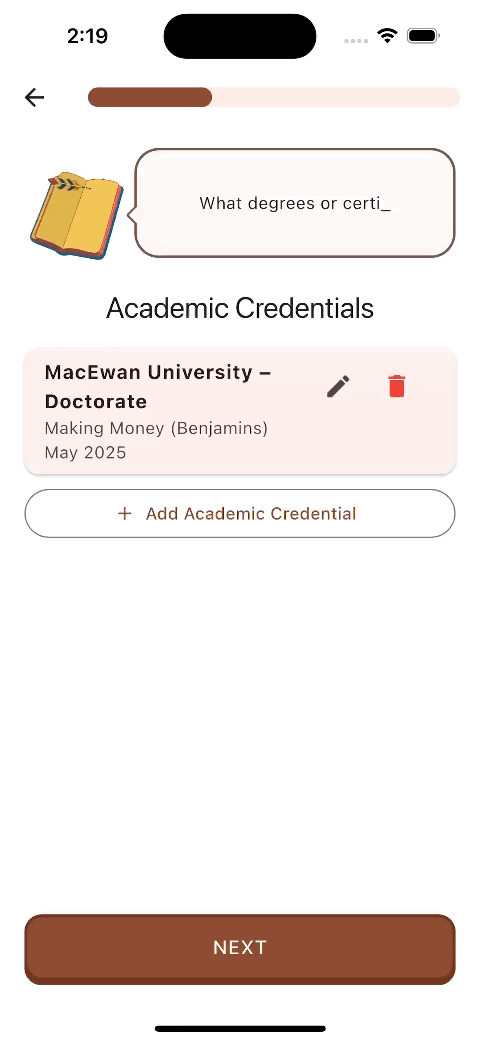
Task: Tap the speech bubble asking about degrees
Action: click(x=295, y=203)
